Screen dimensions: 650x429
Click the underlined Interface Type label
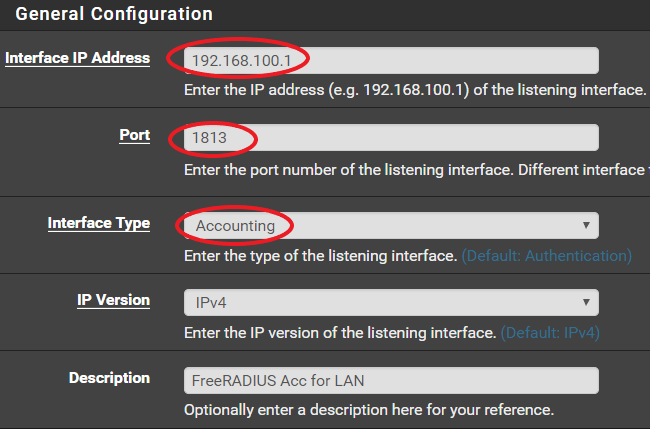[98, 223]
